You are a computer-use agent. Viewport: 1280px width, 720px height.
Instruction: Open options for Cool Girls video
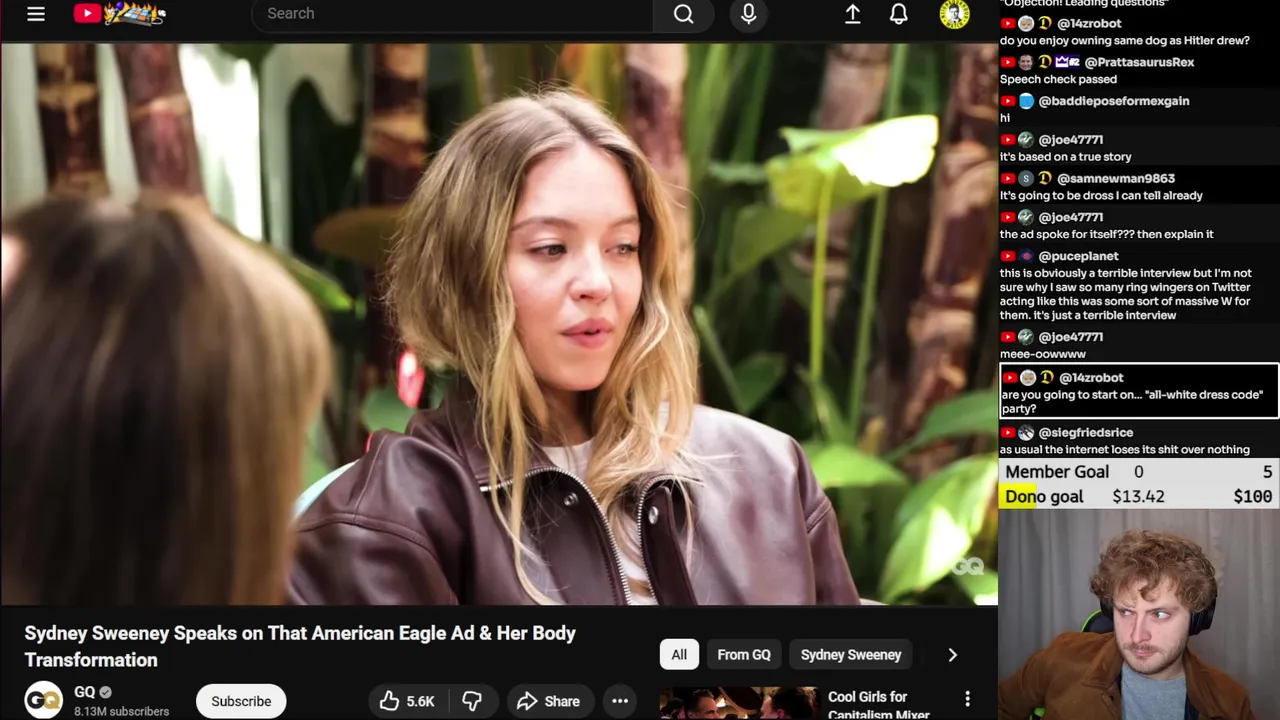[x=967, y=698]
